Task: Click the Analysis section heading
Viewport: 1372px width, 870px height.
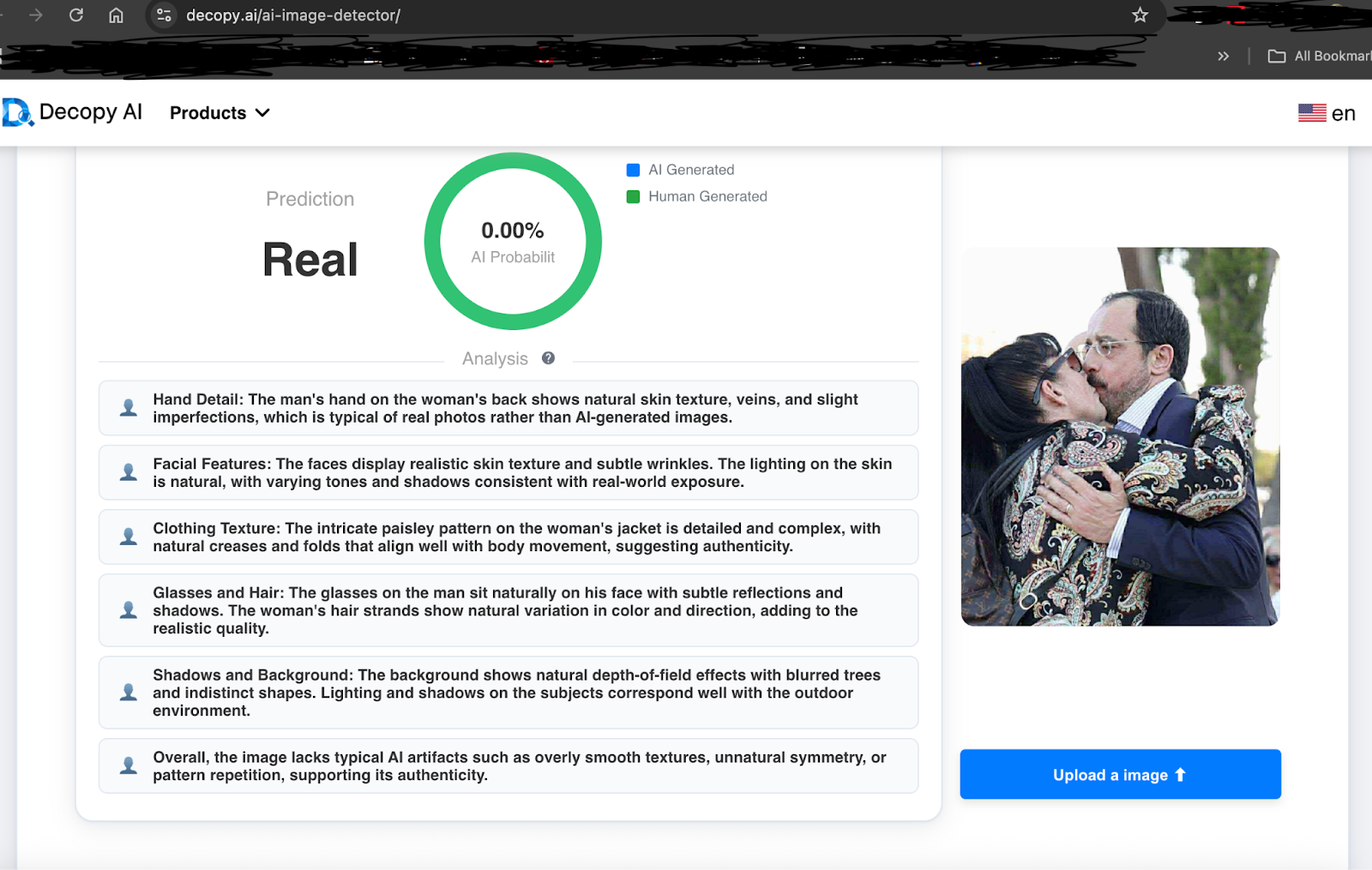Action: pyautogui.click(x=495, y=358)
